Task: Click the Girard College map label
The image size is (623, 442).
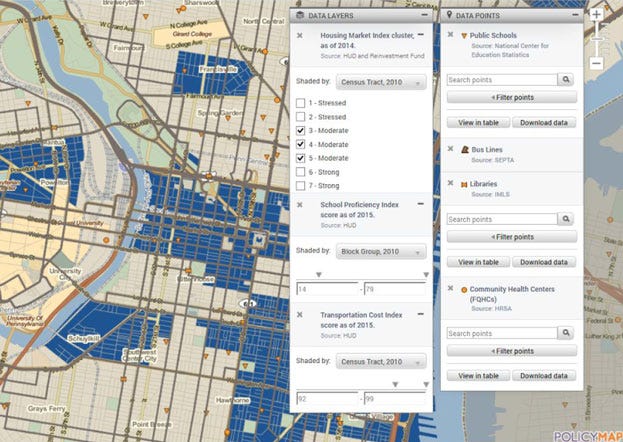Action: point(192,34)
